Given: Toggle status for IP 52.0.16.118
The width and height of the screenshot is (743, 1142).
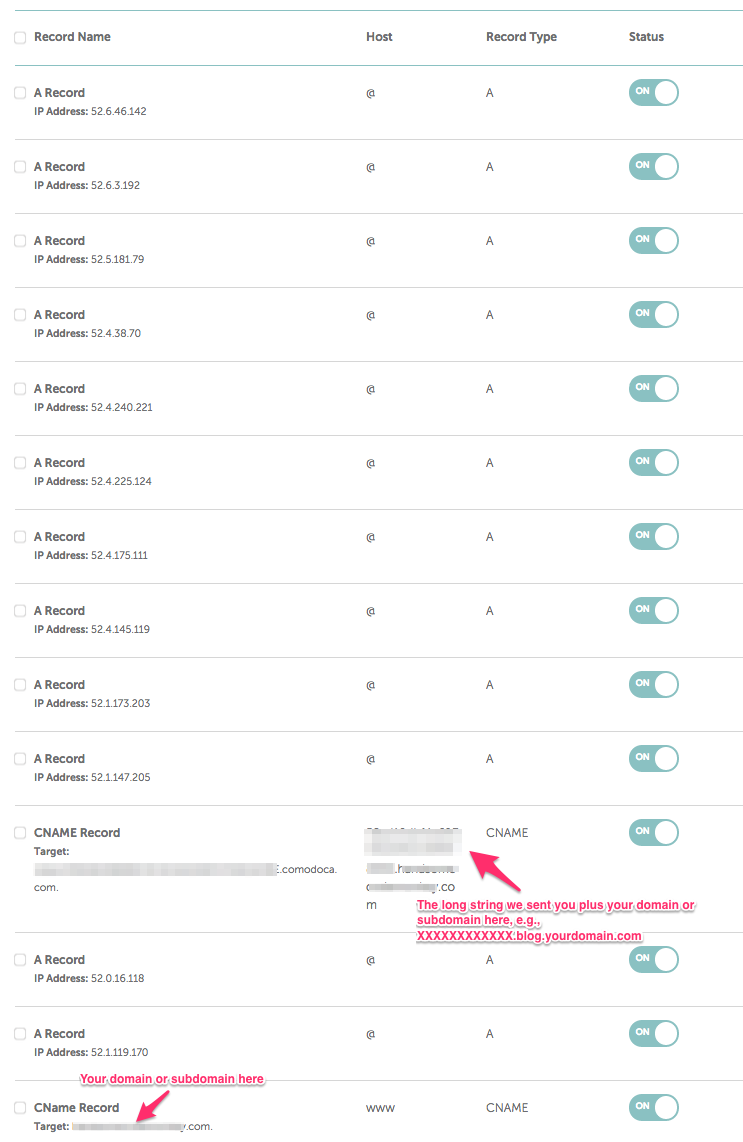Looking at the screenshot, I should (653, 959).
